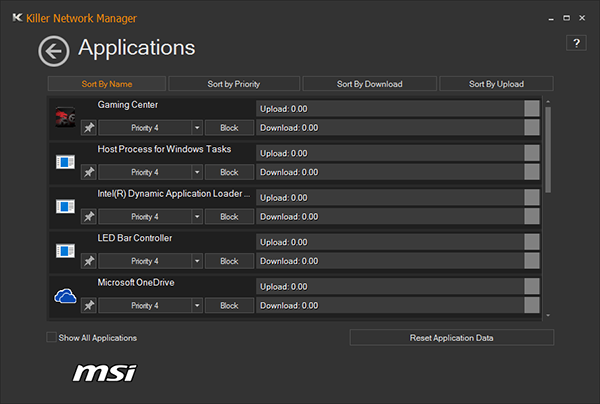Click the Killer K logo icon
Image resolution: width=600 pixels, height=404 pixels.
click(17, 18)
